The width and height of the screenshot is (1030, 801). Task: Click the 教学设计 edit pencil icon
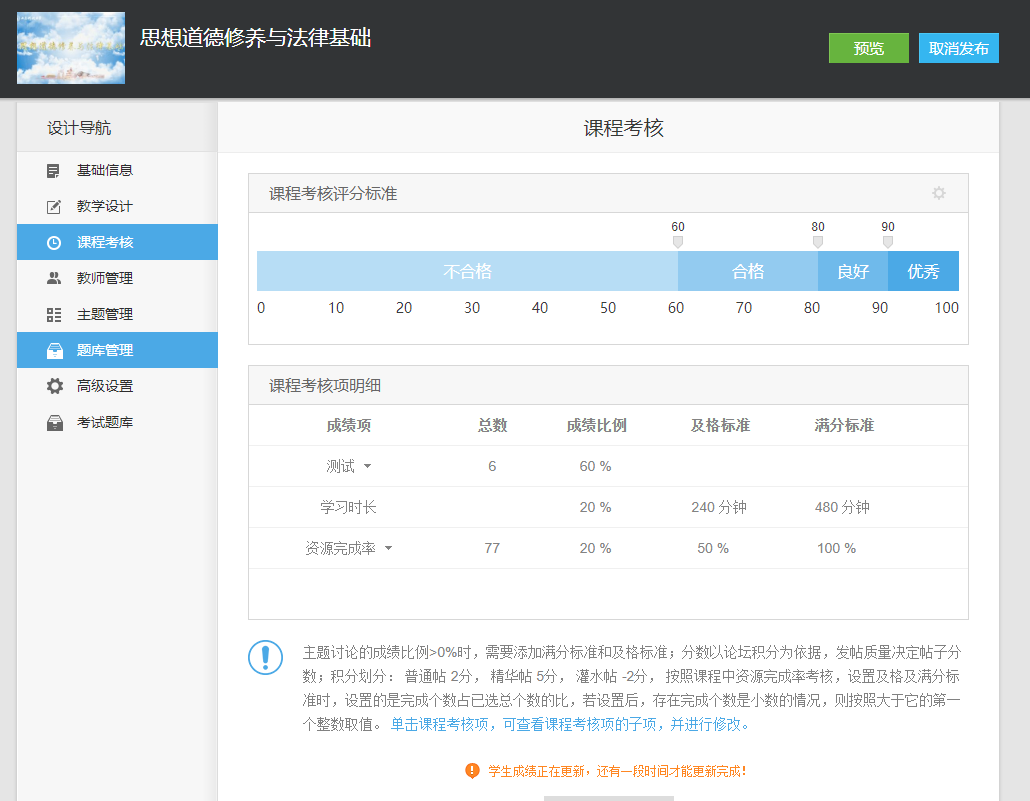(54, 207)
